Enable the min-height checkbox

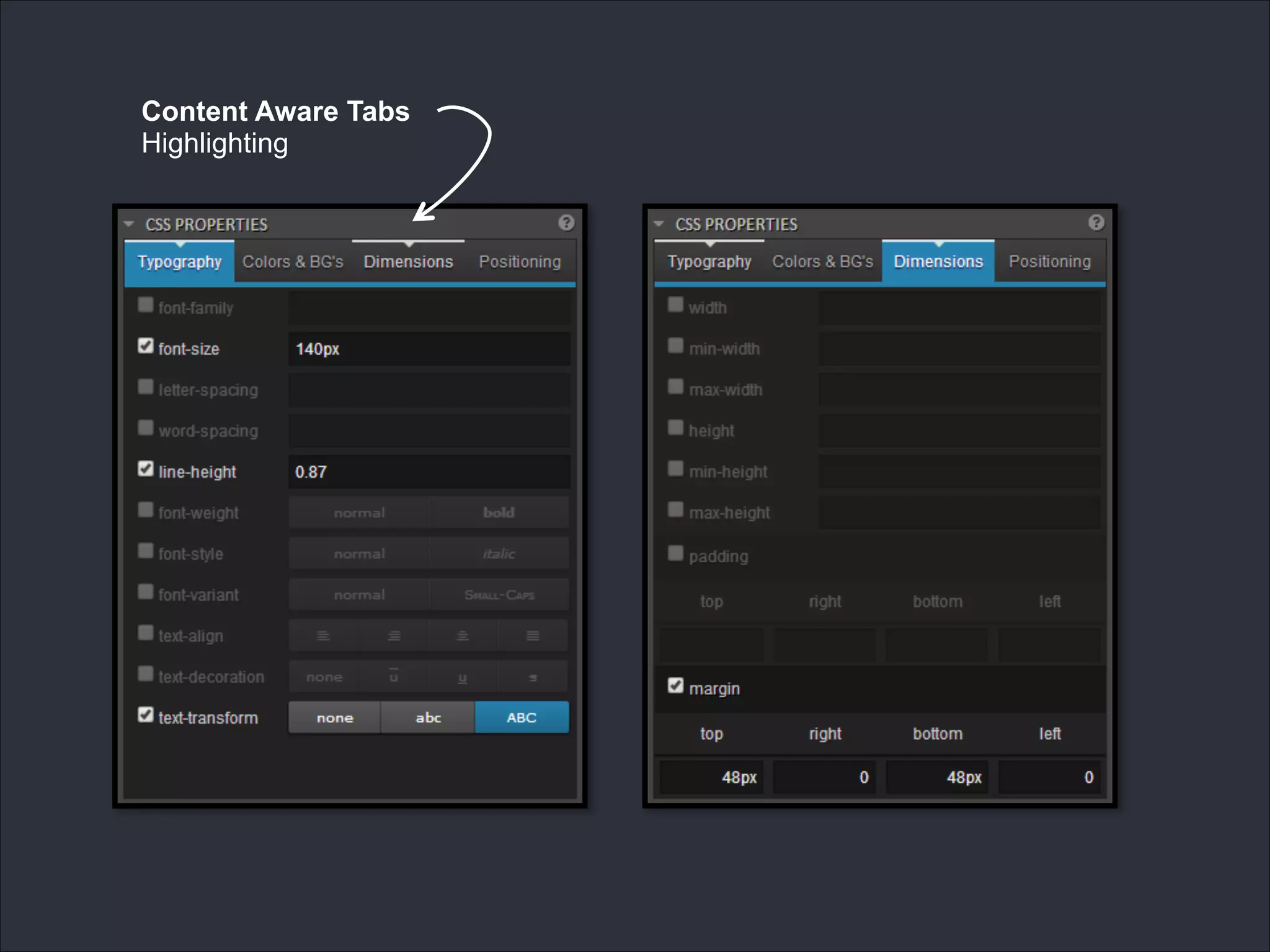676,469
